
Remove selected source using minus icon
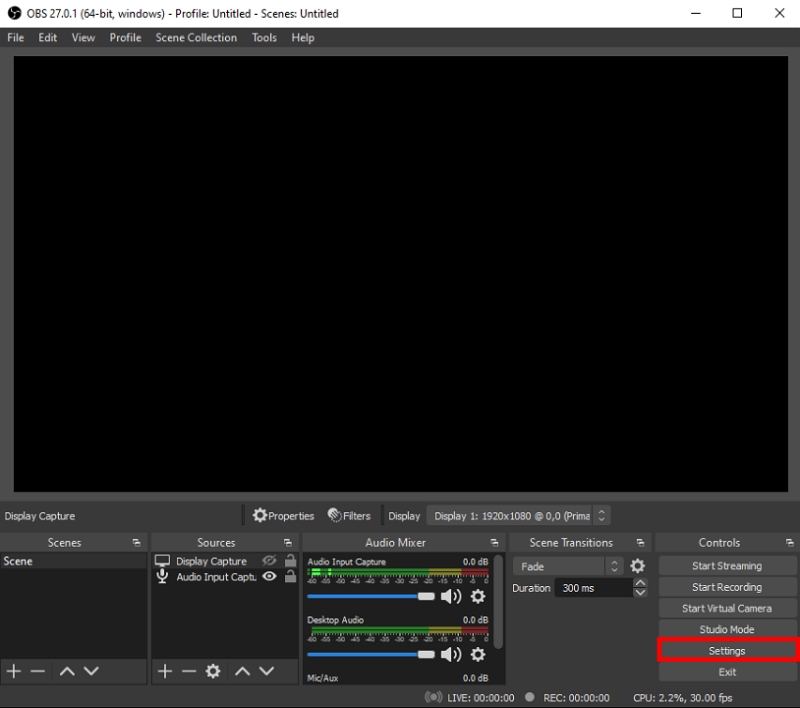[x=189, y=670]
